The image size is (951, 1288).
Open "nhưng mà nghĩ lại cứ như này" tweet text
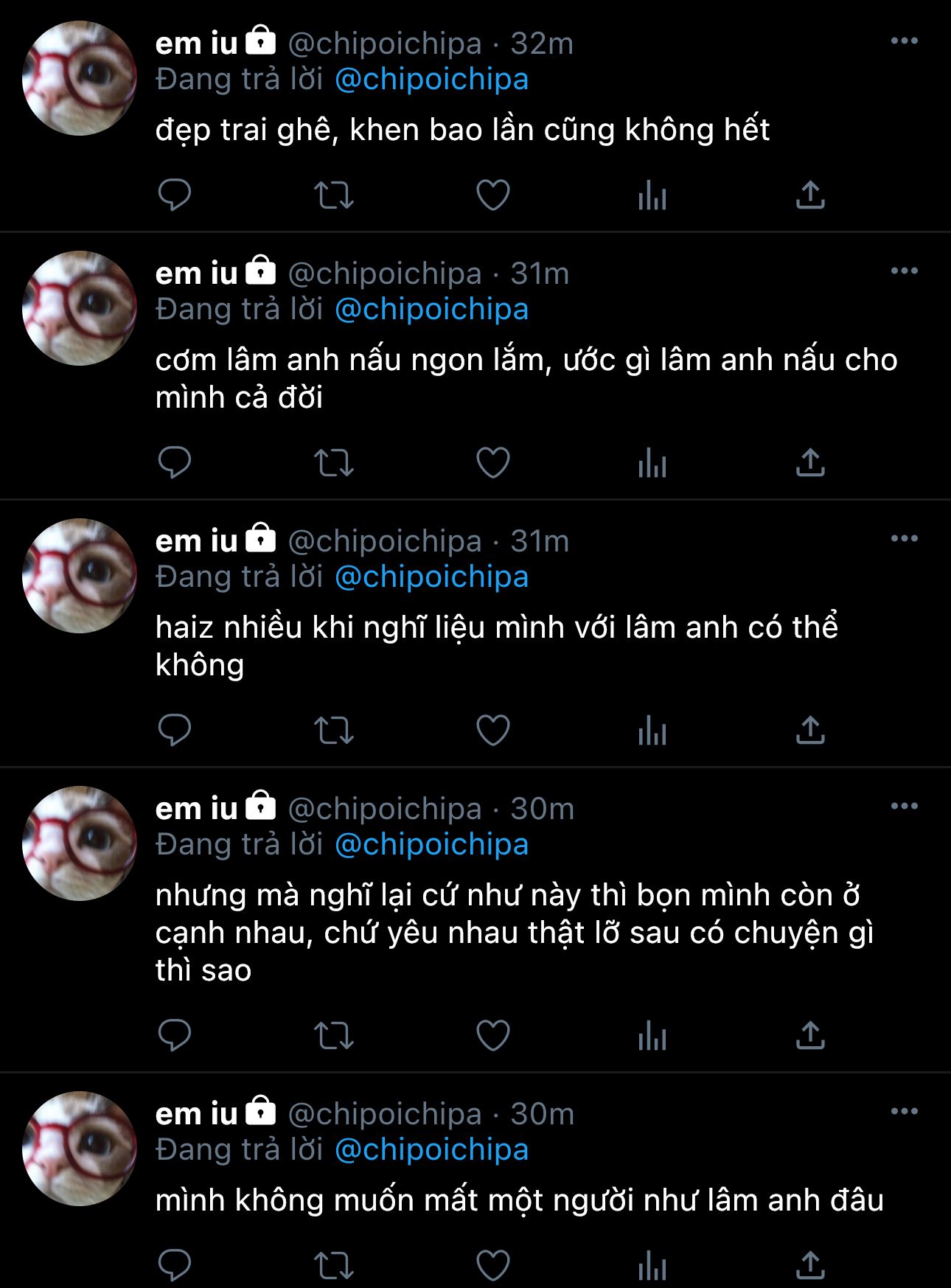pos(515,933)
